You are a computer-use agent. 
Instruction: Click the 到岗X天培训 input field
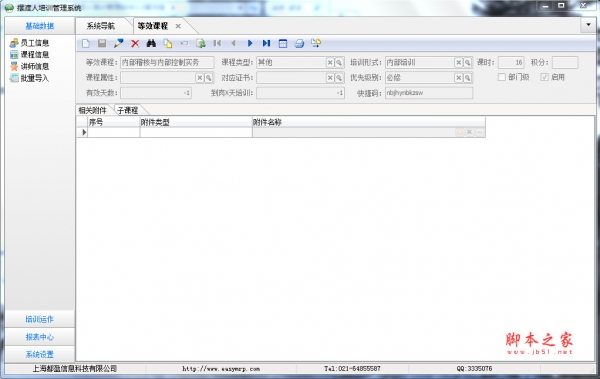[x=300, y=93]
